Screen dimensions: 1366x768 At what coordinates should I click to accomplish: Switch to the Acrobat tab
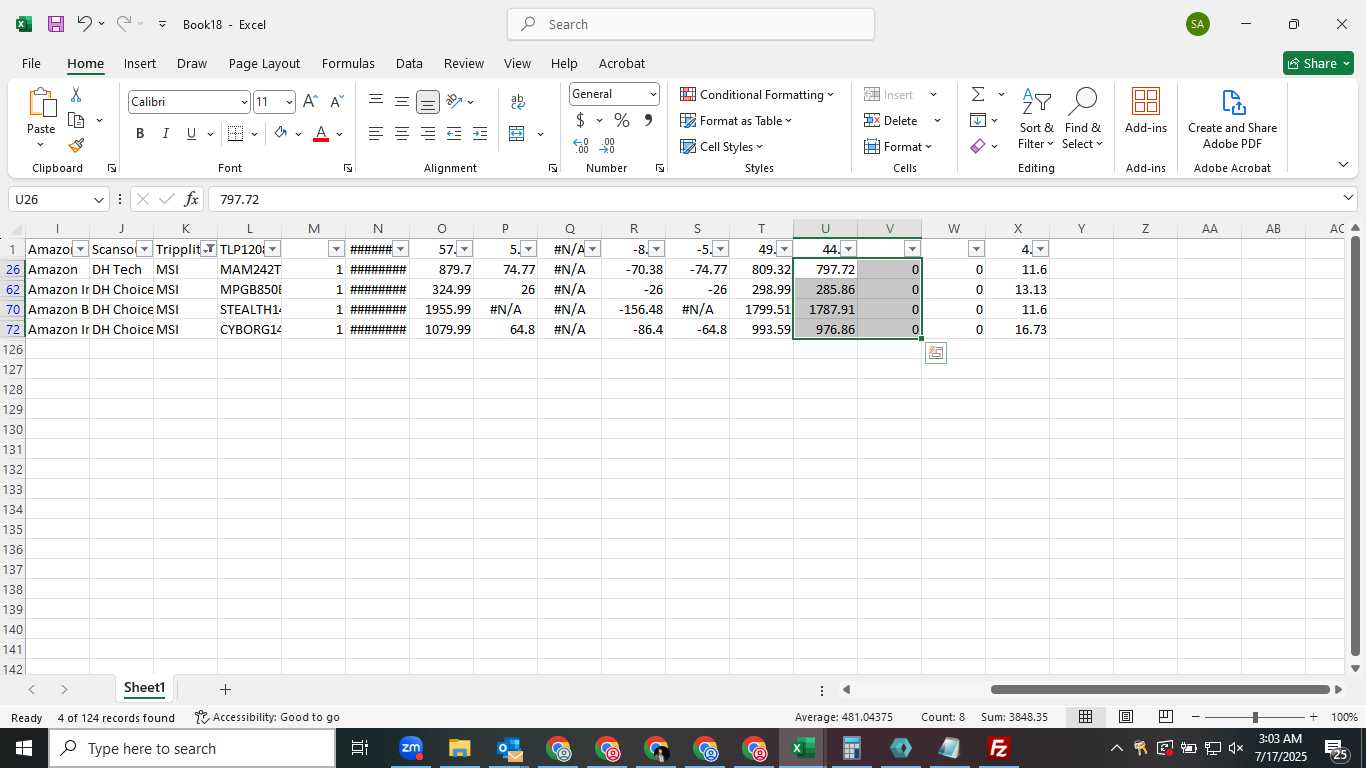point(622,63)
